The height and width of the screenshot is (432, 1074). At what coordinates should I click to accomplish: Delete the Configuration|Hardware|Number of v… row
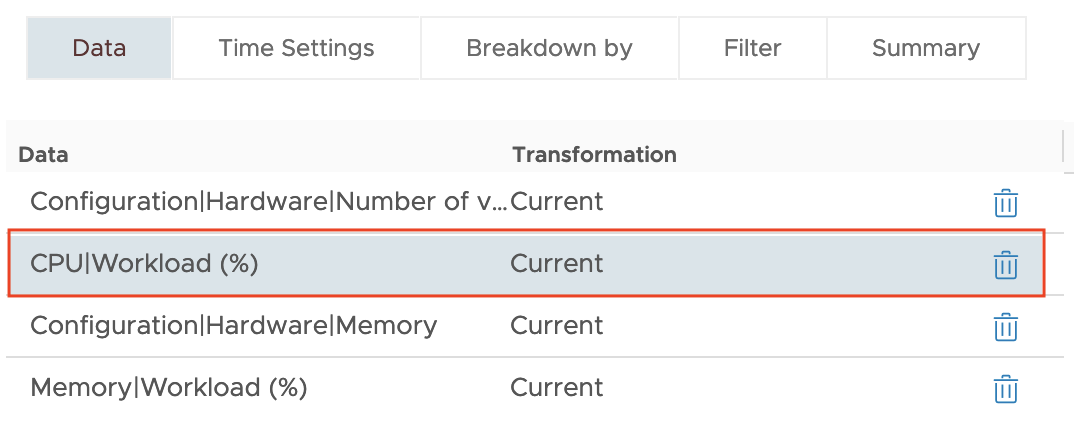1005,203
